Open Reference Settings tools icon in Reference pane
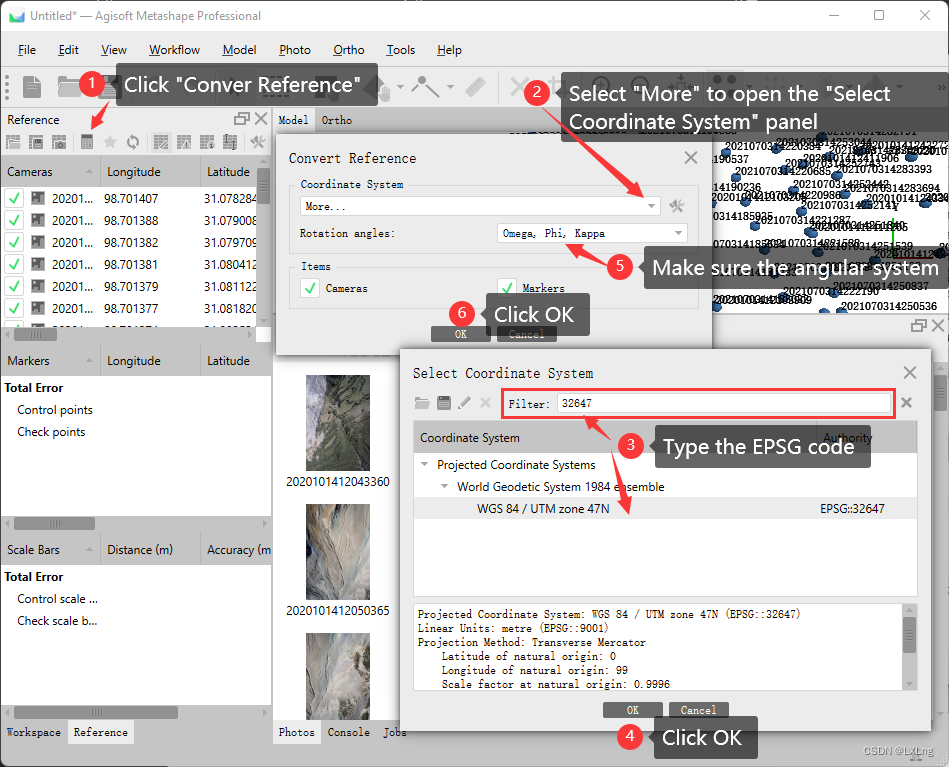Screen dimensions: 949x767 pos(258,142)
